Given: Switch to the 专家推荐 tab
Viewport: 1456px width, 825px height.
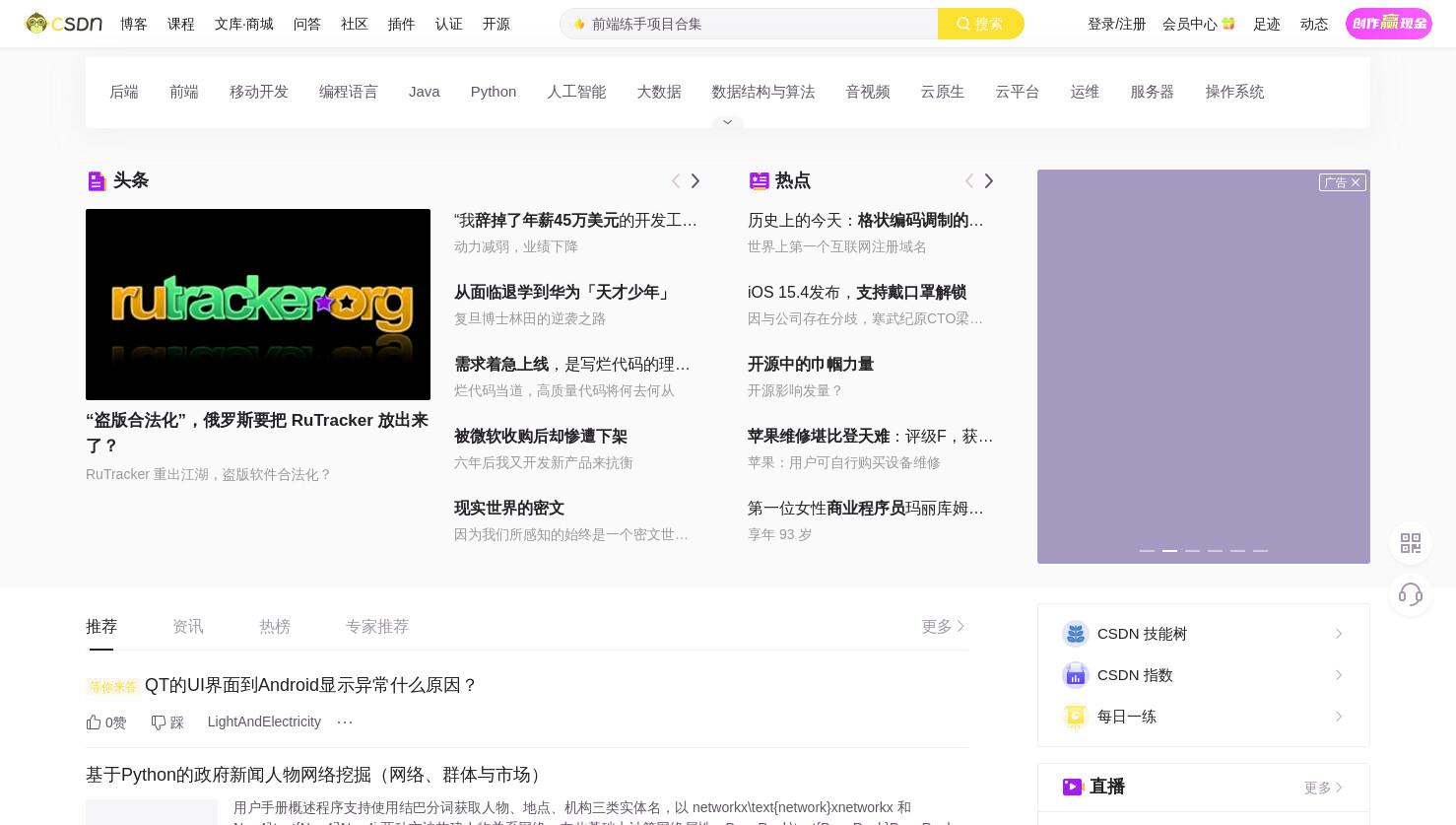Looking at the screenshot, I should pos(377,627).
